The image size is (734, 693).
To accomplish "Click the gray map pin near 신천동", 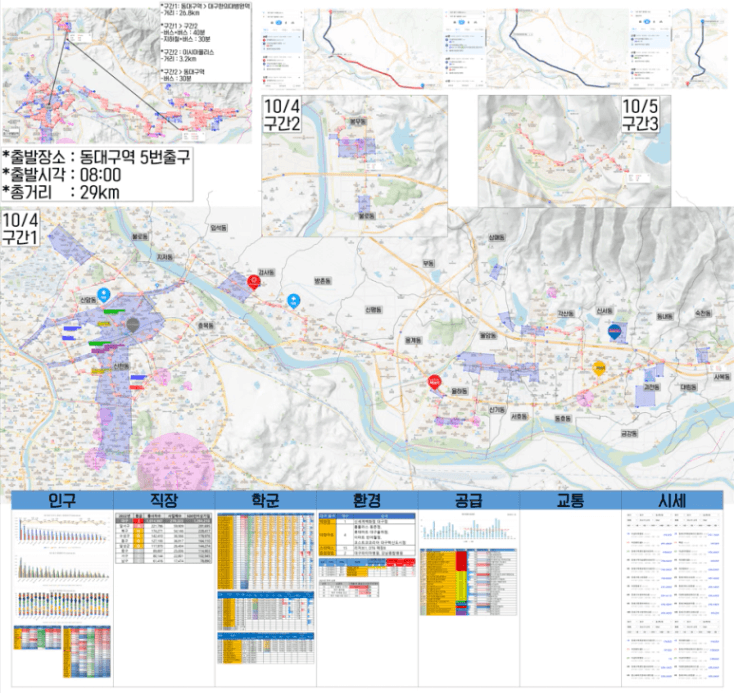I will click(x=133, y=325).
